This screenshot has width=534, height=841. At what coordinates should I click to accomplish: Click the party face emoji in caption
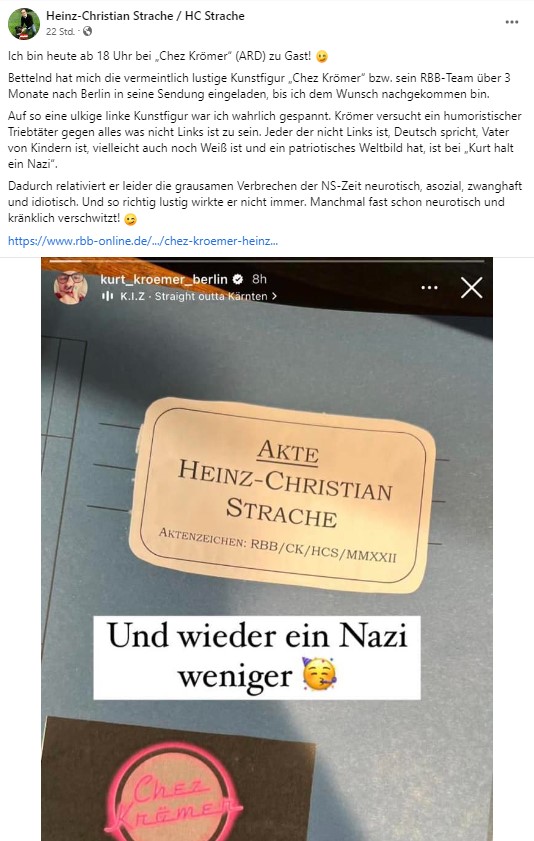tap(320, 674)
